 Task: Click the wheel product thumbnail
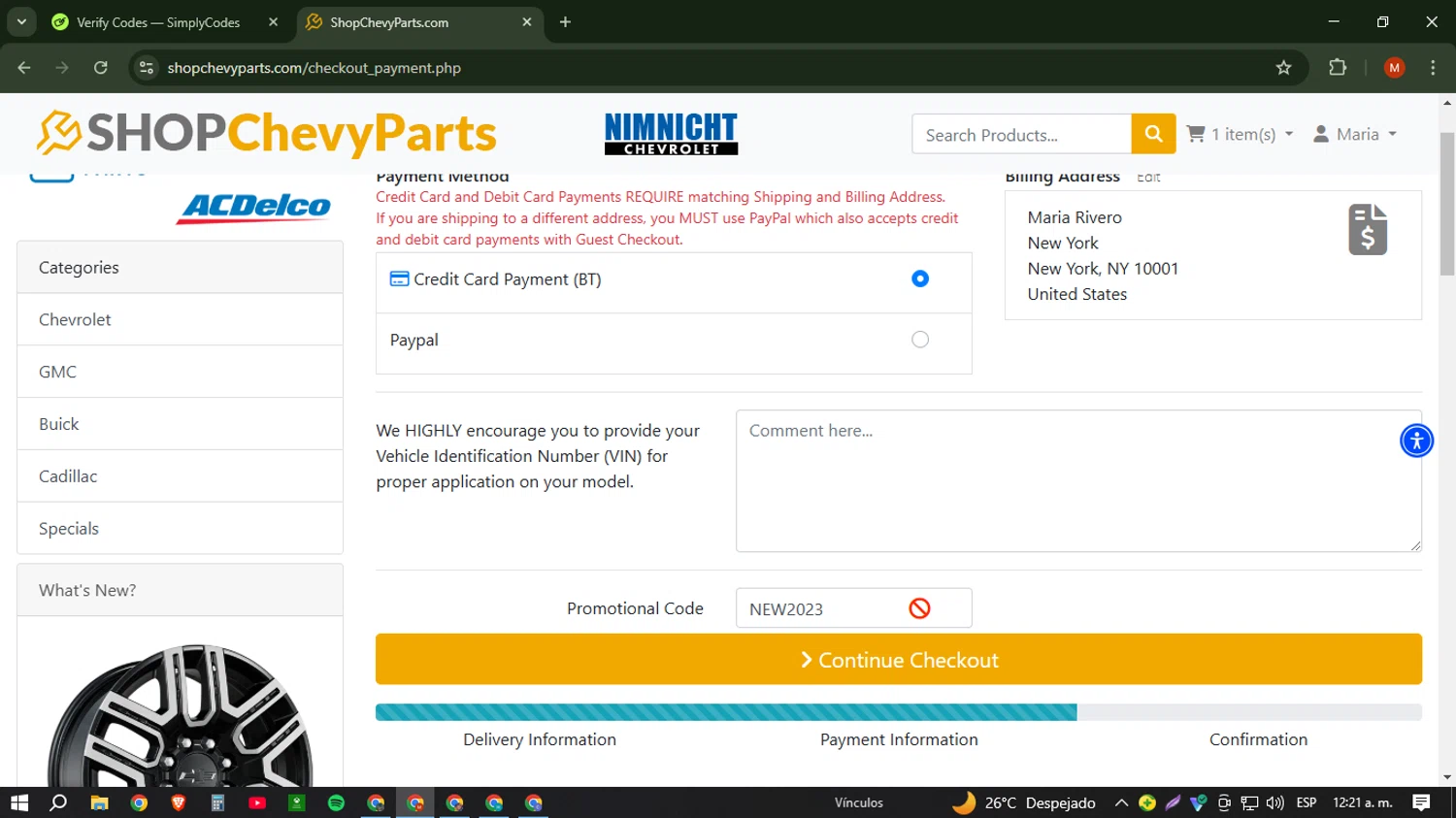(x=181, y=715)
